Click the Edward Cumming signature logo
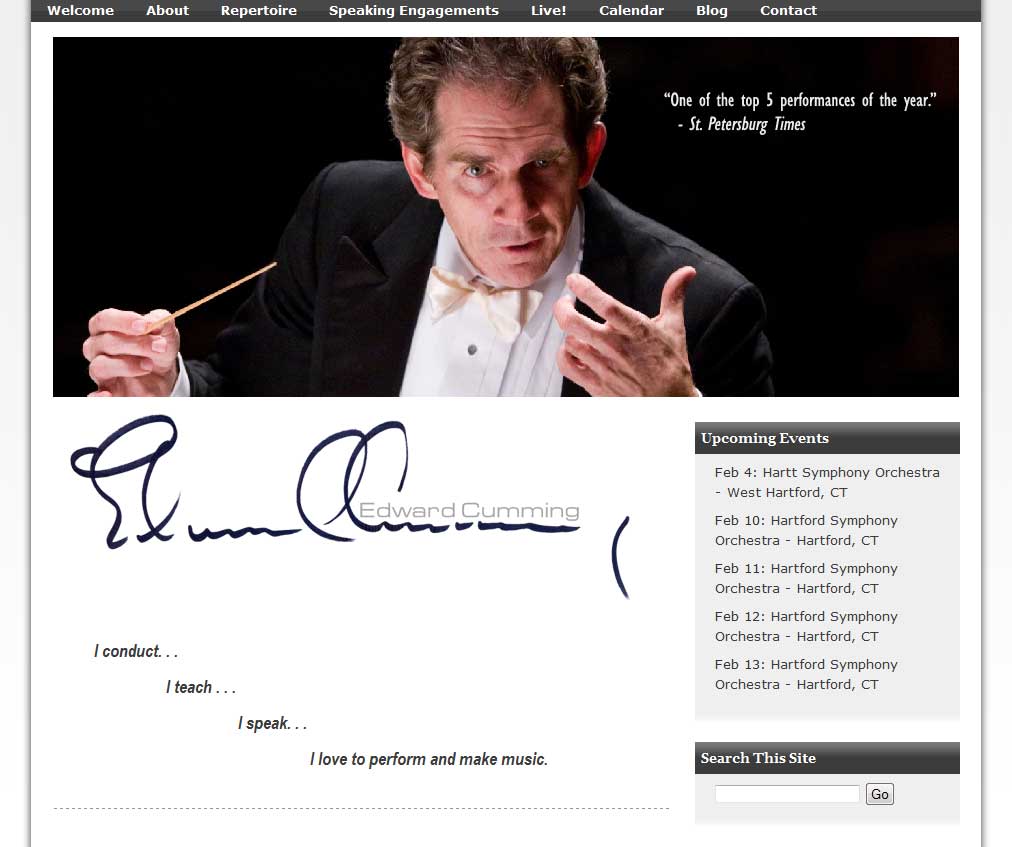The height and width of the screenshot is (847, 1012). (x=350, y=506)
